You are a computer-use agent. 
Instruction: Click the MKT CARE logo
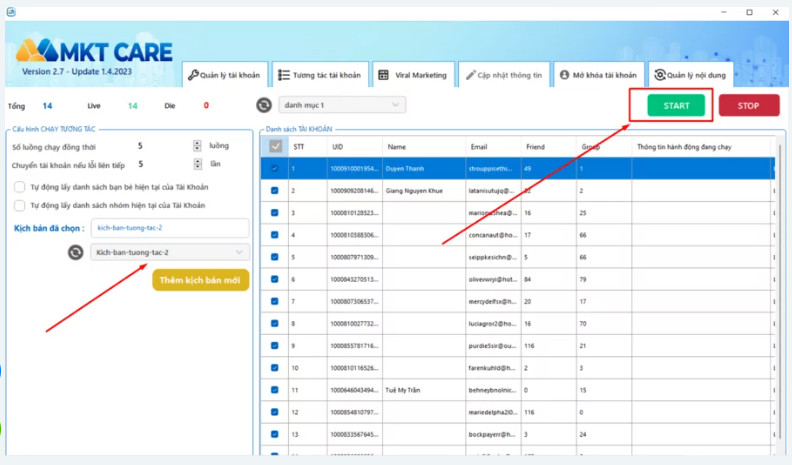pyautogui.click(x=94, y=51)
